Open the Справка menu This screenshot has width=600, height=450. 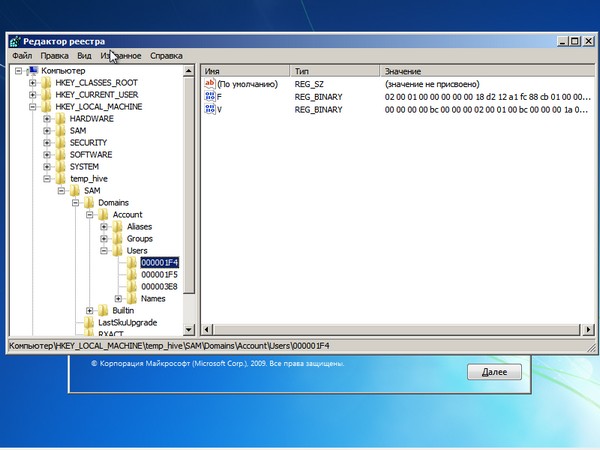166,56
